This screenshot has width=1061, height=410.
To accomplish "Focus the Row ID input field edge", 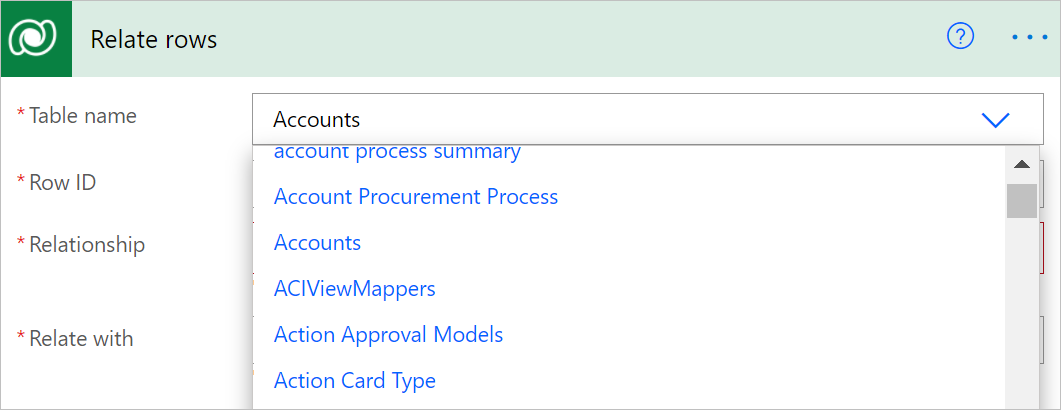I will (1041, 182).
